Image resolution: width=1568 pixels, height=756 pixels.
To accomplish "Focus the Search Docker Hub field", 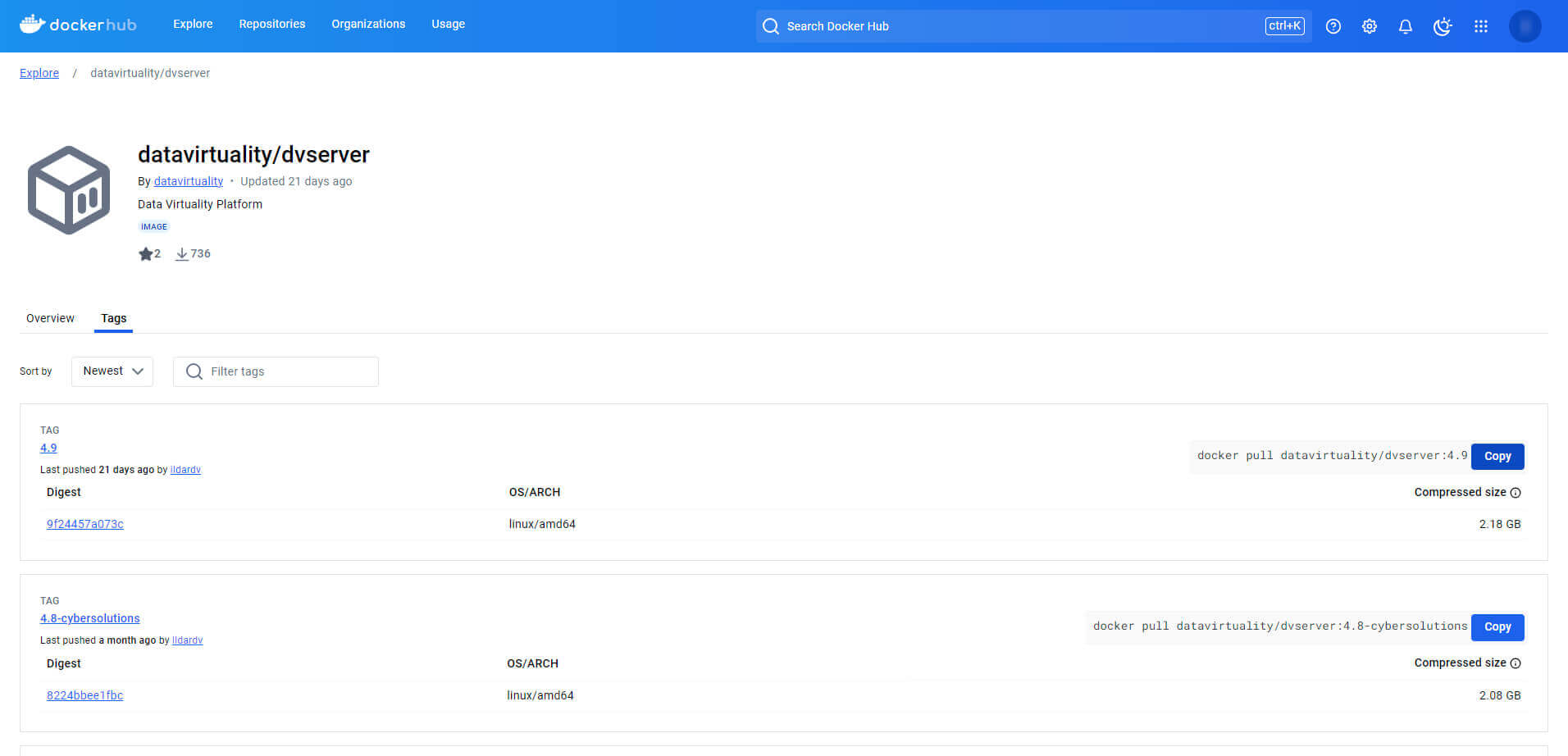I will (1033, 26).
